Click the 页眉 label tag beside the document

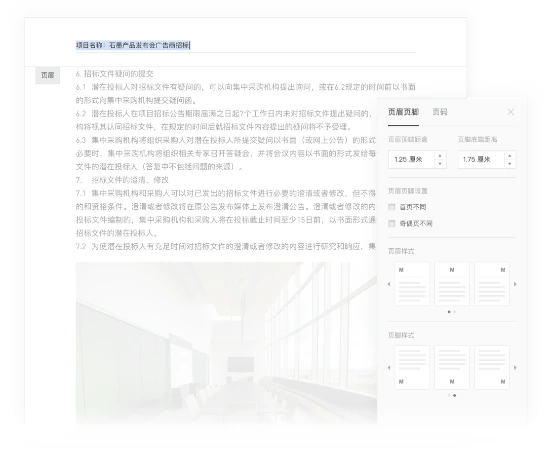tap(48, 75)
